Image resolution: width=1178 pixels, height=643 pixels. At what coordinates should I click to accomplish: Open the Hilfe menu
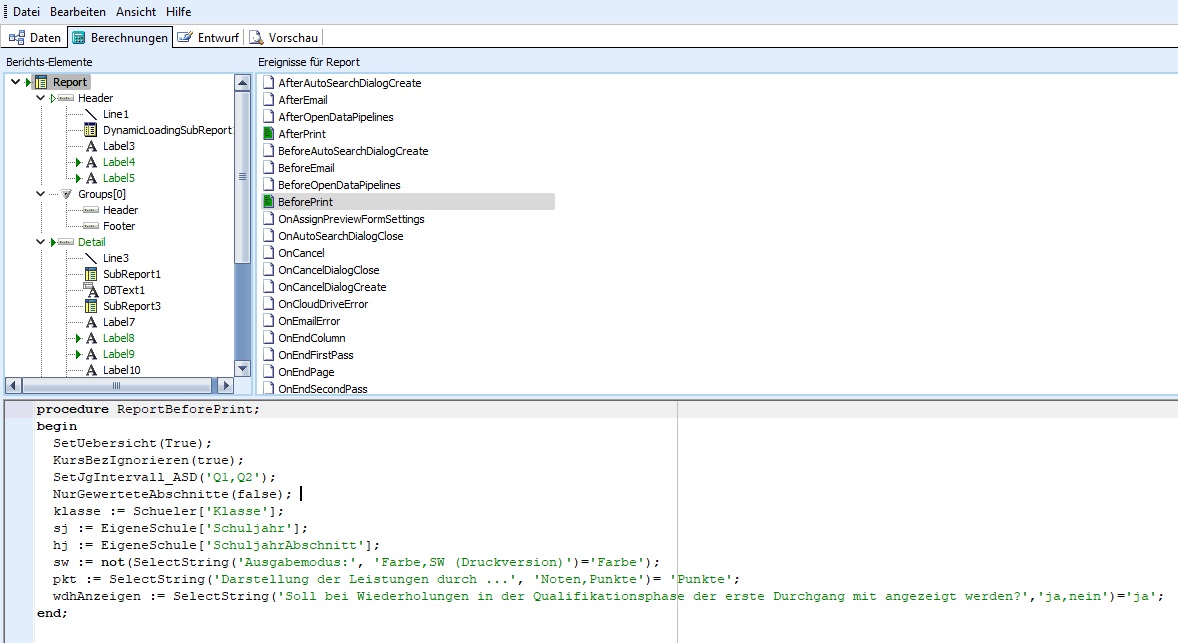[179, 12]
